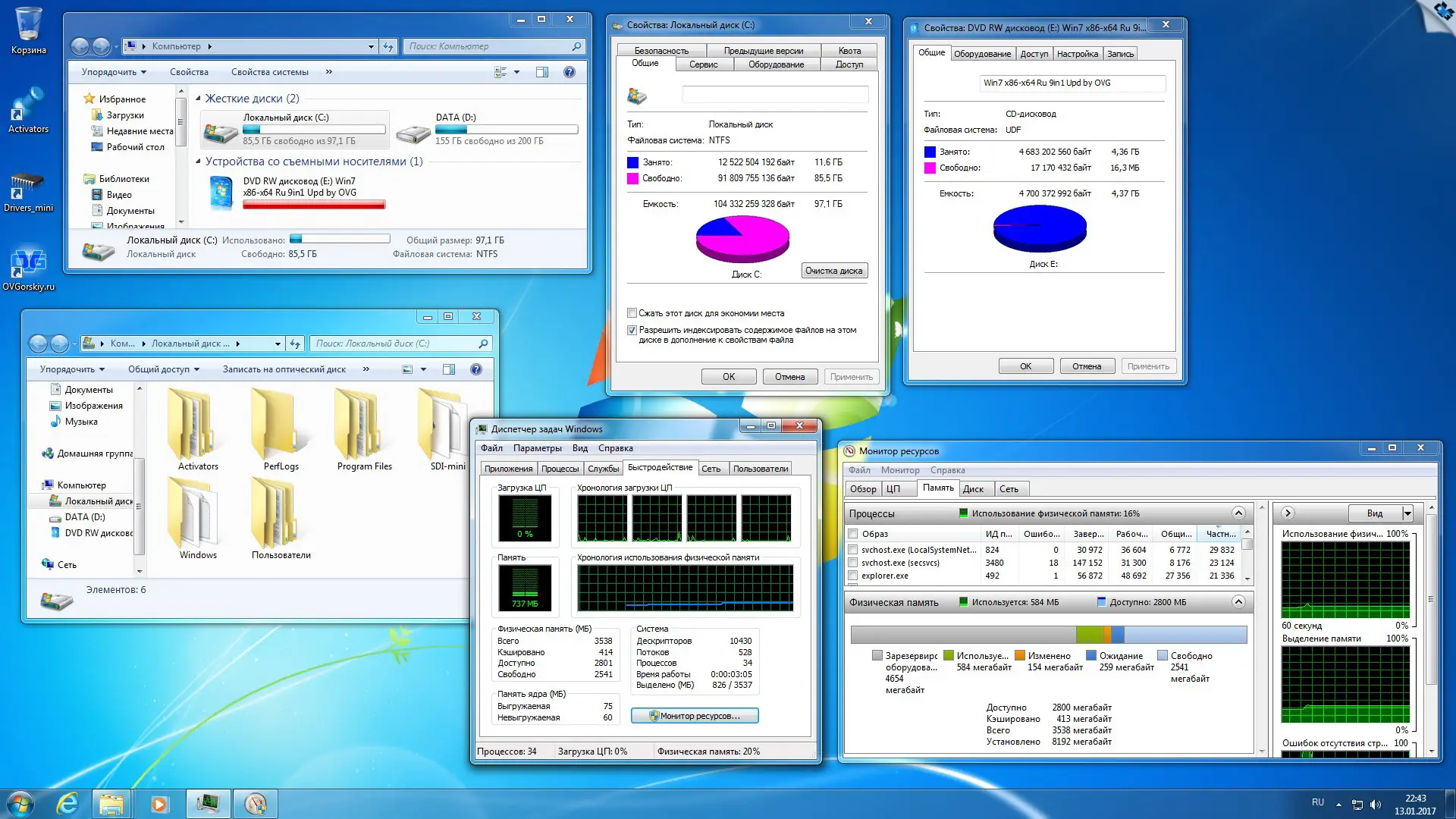
Task: Enable compress this disk checkbox
Action: click(x=632, y=313)
